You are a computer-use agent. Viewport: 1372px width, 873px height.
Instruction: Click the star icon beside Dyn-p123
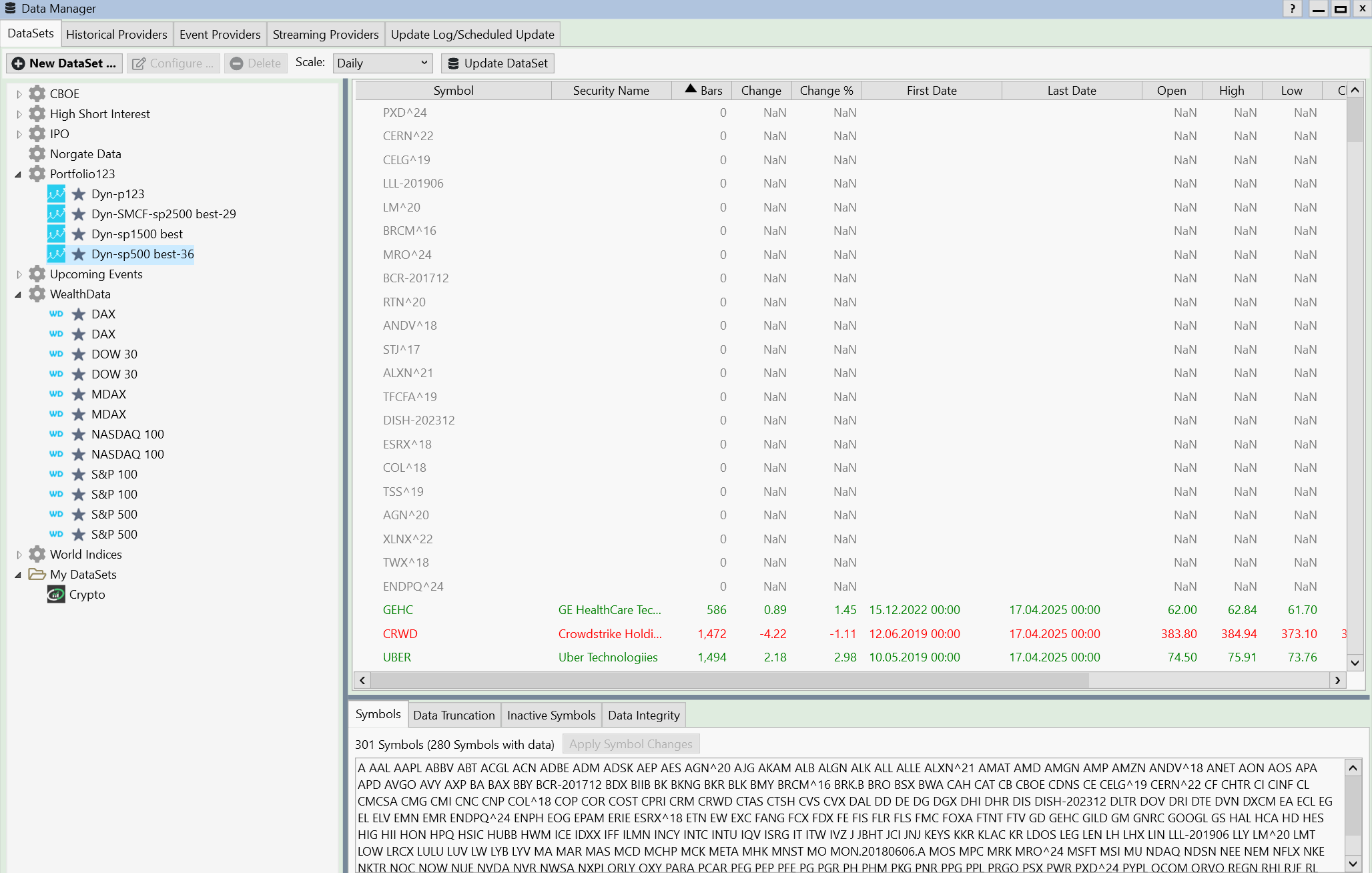click(x=79, y=194)
